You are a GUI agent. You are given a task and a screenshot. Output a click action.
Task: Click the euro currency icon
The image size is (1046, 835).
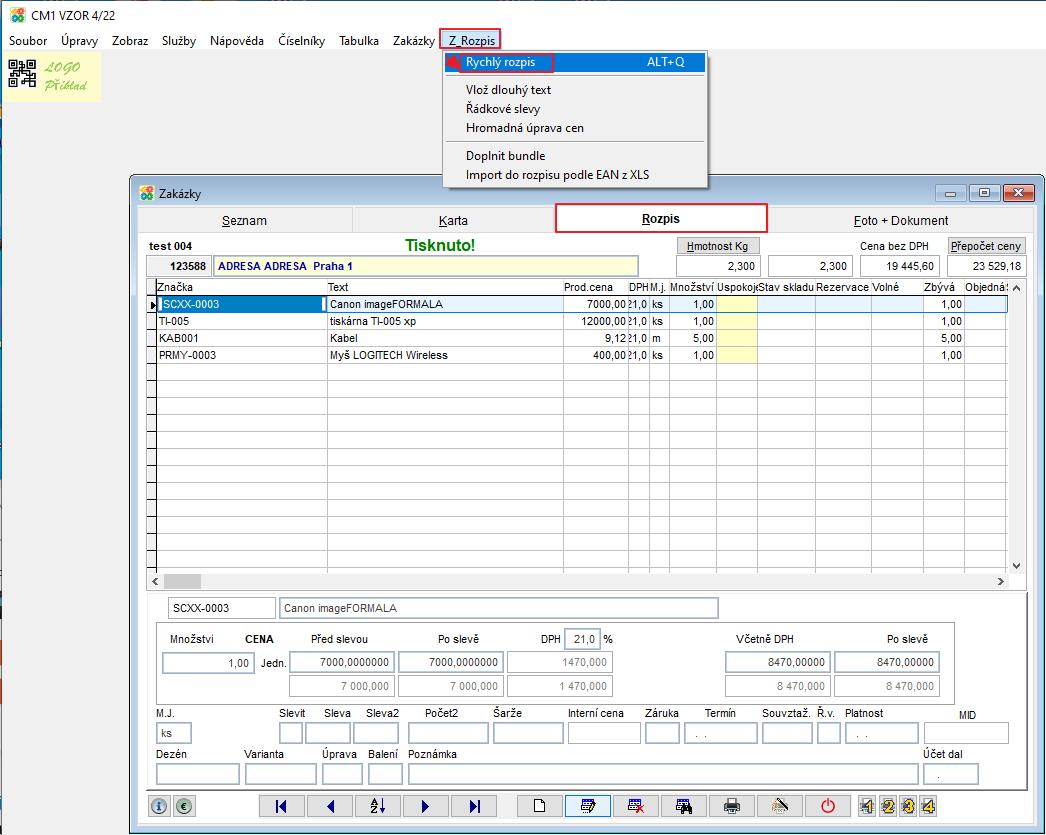pyautogui.click(x=185, y=806)
